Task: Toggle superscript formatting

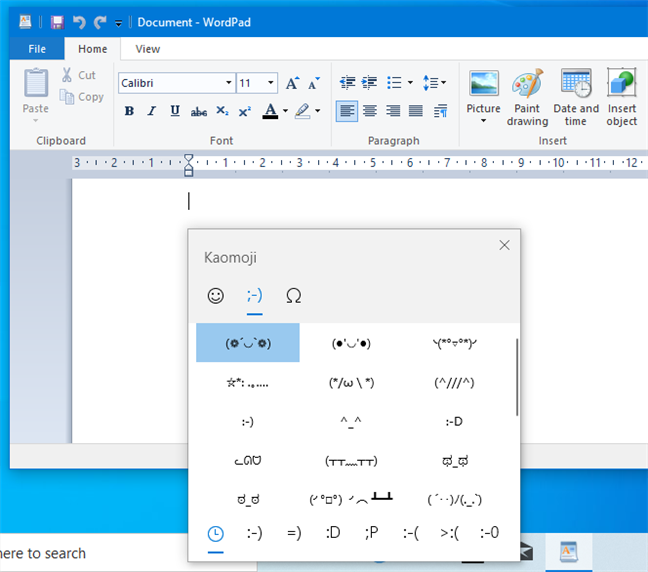Action: 245,111
